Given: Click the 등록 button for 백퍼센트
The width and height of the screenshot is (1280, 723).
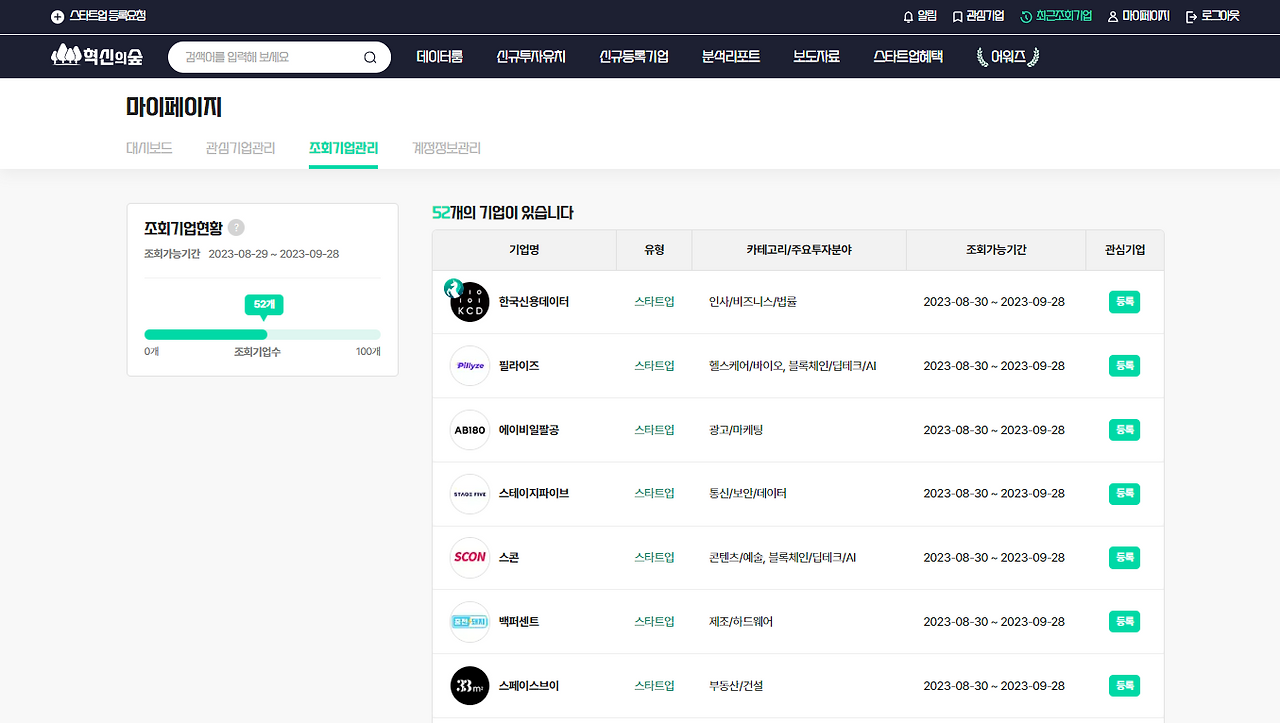Looking at the screenshot, I should coord(1124,622).
